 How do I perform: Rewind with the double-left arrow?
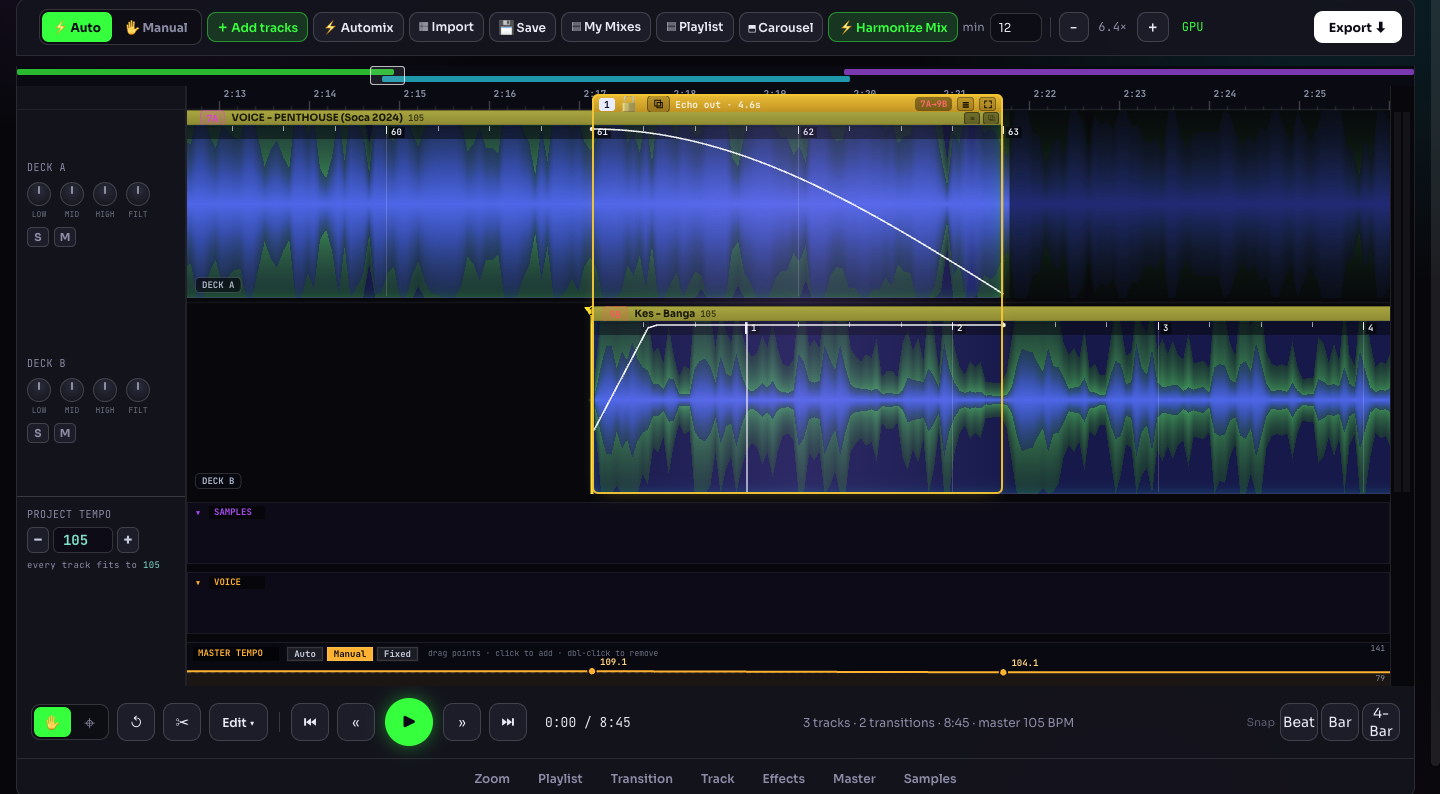(x=356, y=722)
